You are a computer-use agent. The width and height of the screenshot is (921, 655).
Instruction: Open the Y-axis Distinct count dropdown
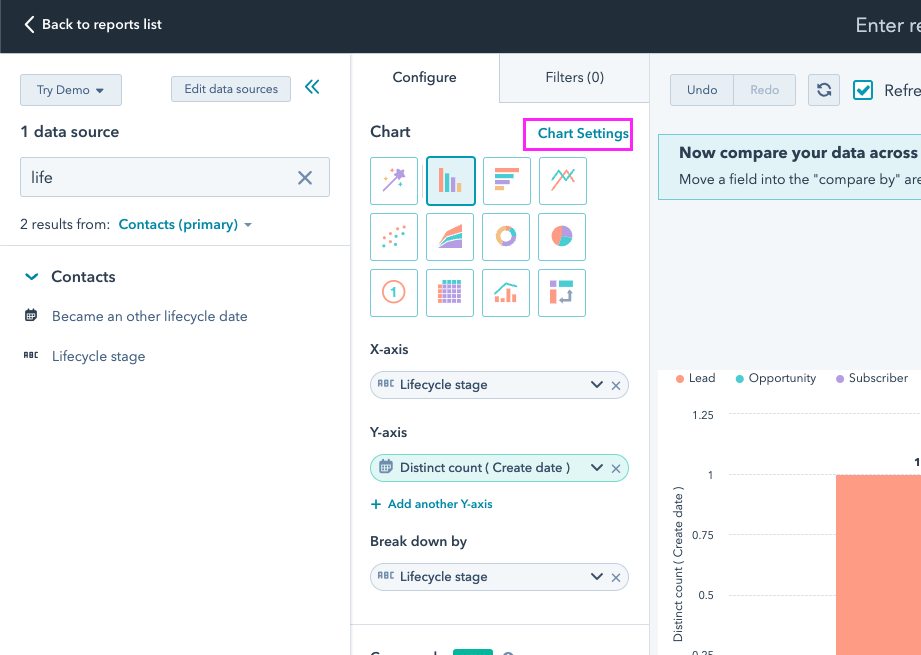pos(596,467)
